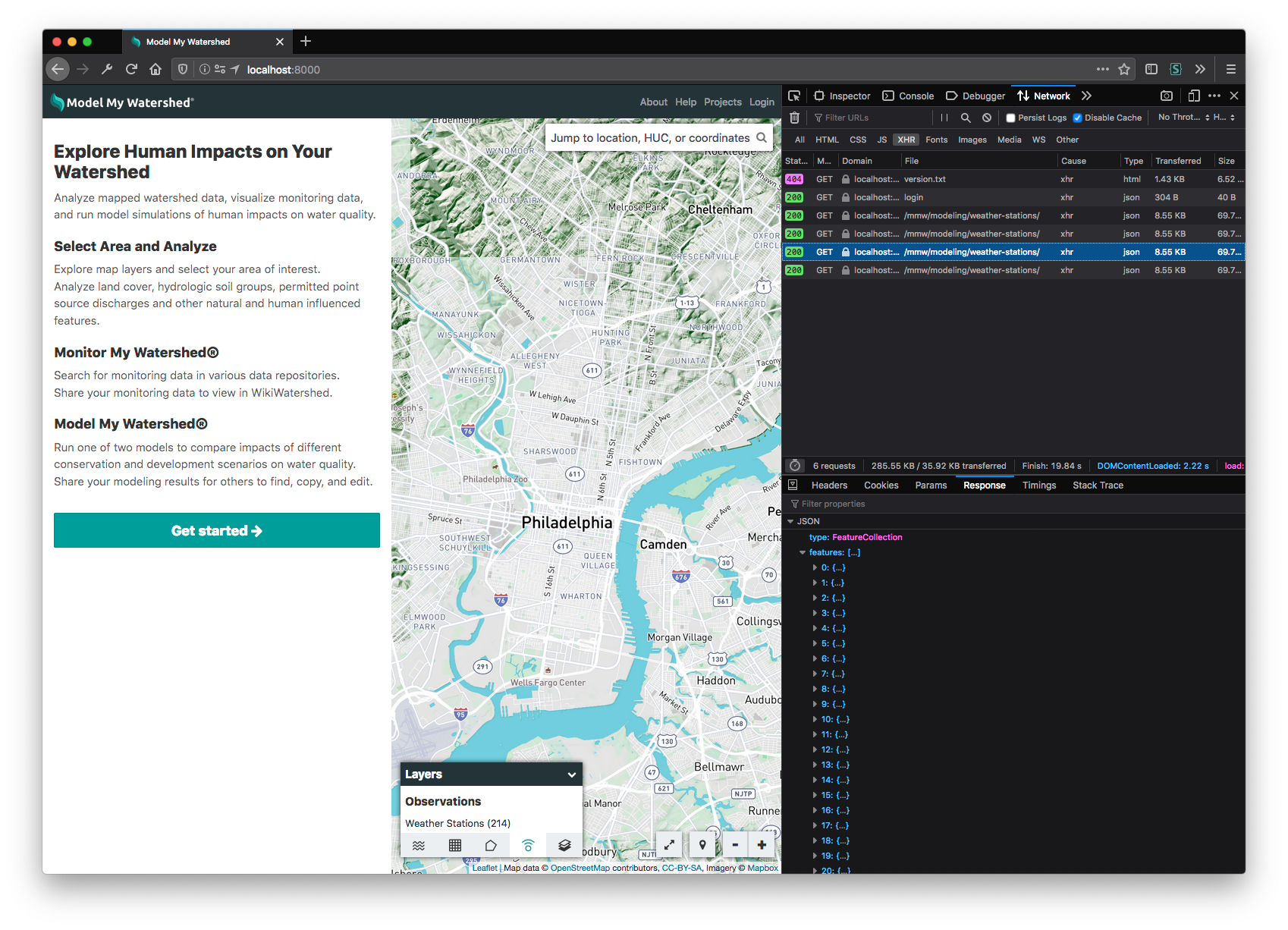1288x930 pixels.
Task: Click the Login link in the header
Action: 762,102
